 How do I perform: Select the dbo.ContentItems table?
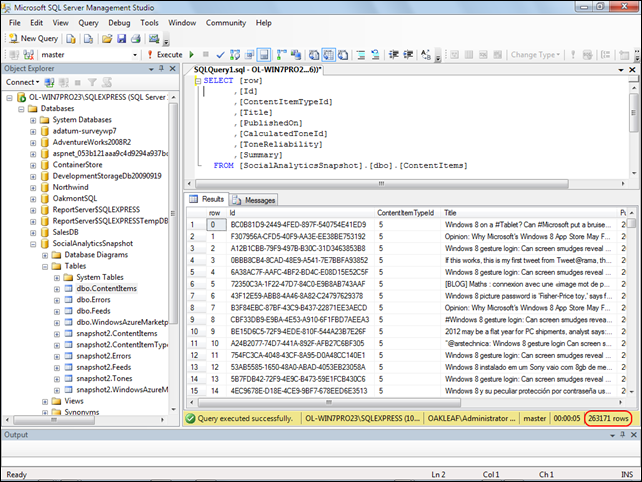(x=106, y=288)
